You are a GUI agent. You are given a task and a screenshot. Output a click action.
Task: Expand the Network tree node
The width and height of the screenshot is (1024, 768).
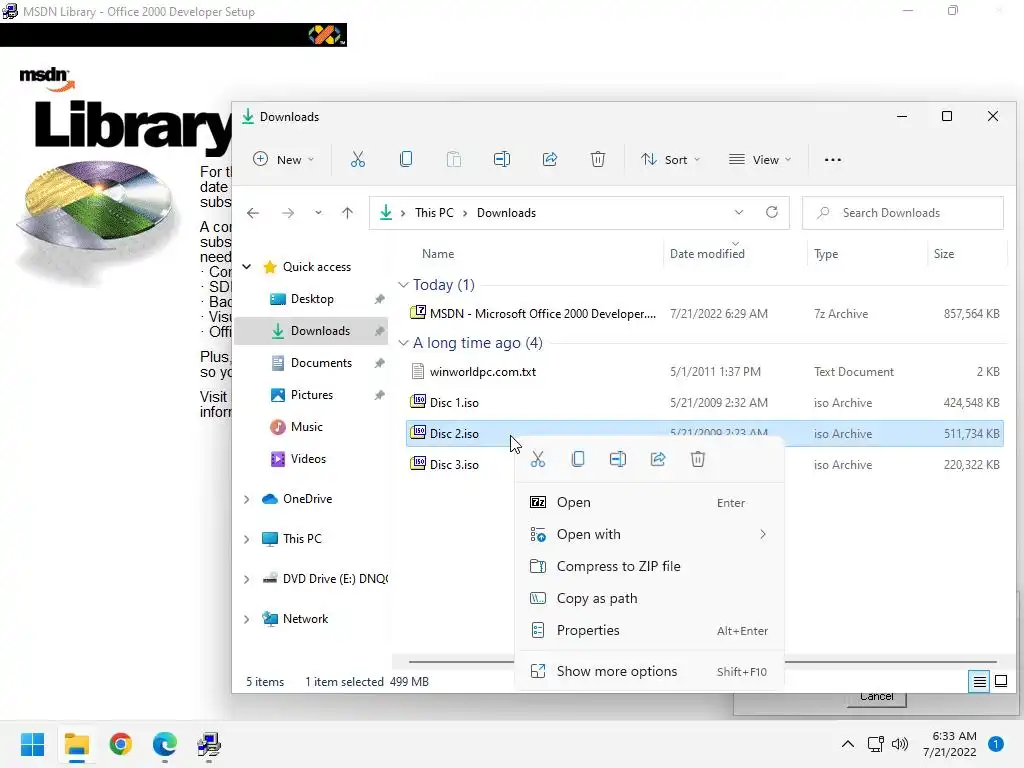pos(247,619)
